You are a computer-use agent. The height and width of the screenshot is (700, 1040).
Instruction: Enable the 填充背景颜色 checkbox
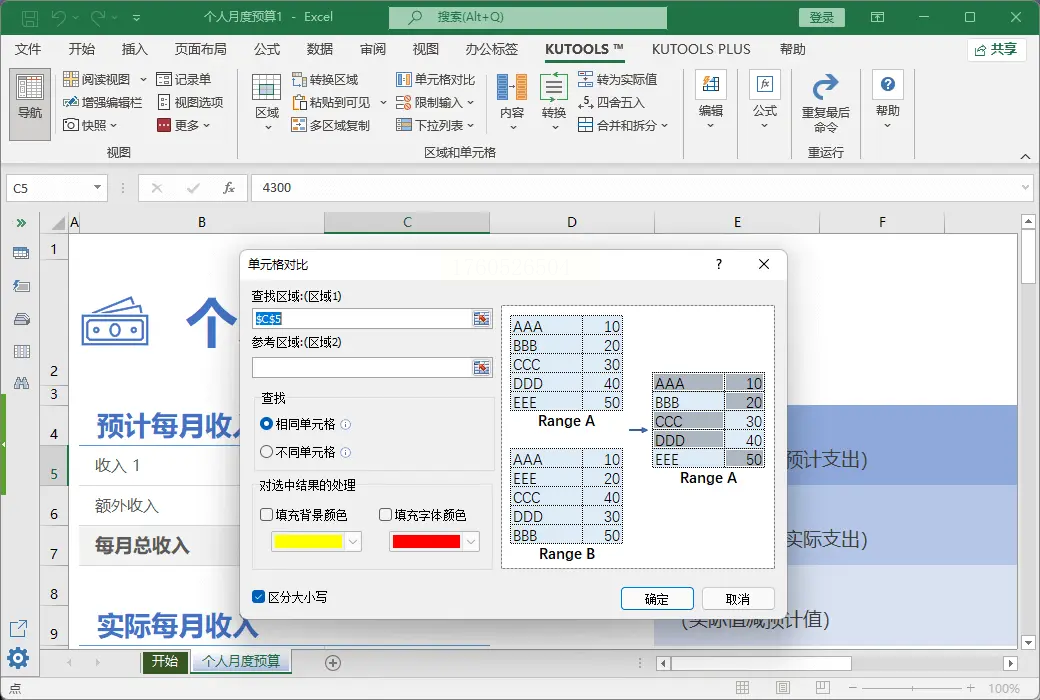click(267, 515)
